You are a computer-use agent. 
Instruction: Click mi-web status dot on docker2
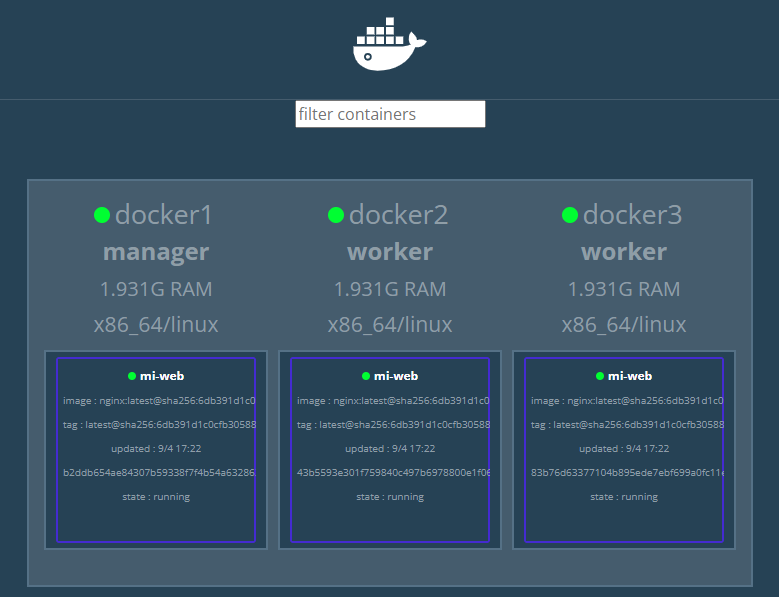tap(366, 376)
